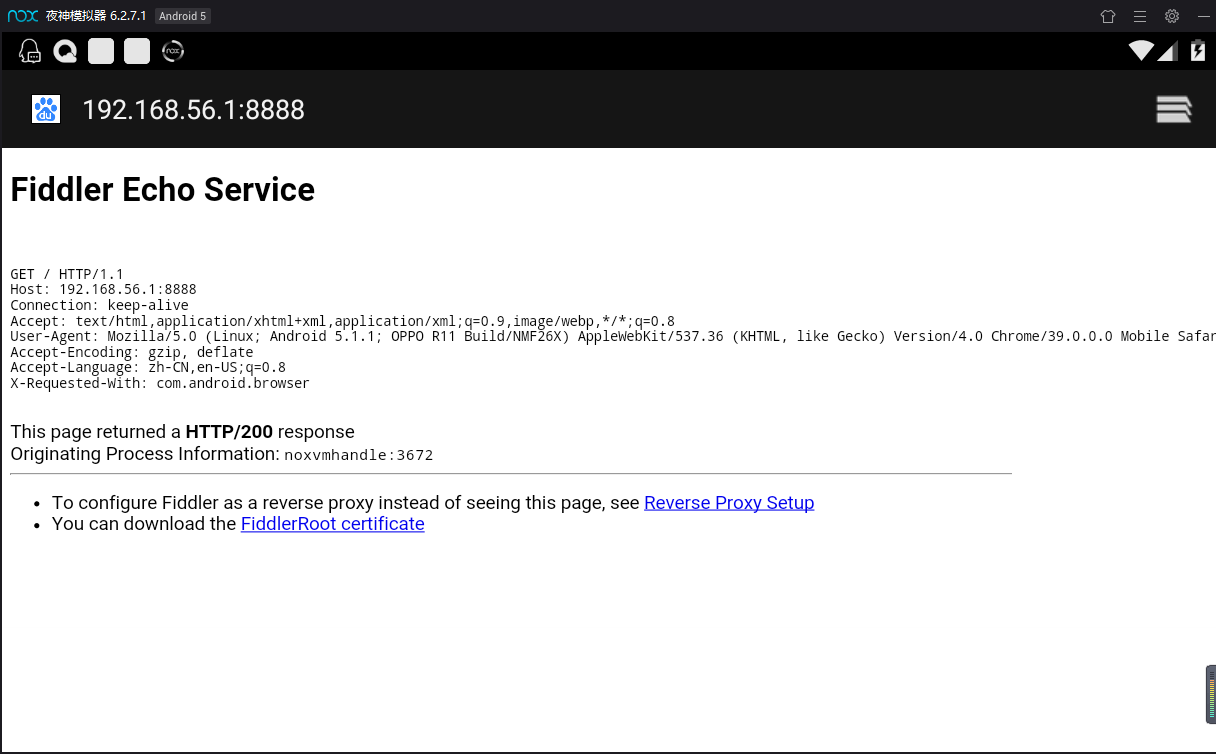1216x754 pixels.
Task: Tap the second white square notification icon
Action: tap(137, 51)
